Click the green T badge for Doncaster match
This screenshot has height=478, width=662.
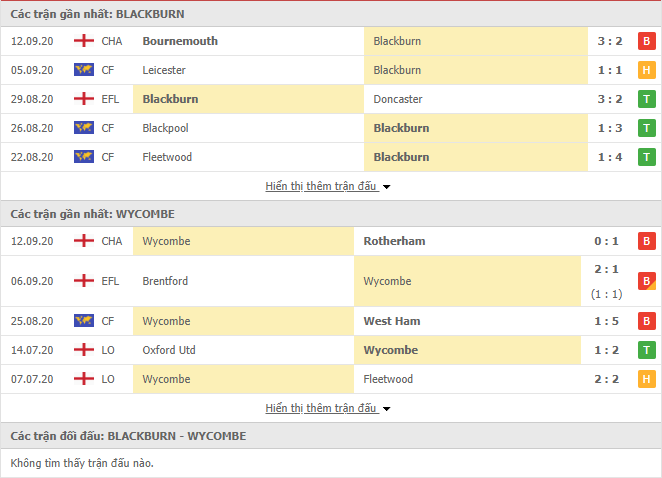click(x=646, y=99)
